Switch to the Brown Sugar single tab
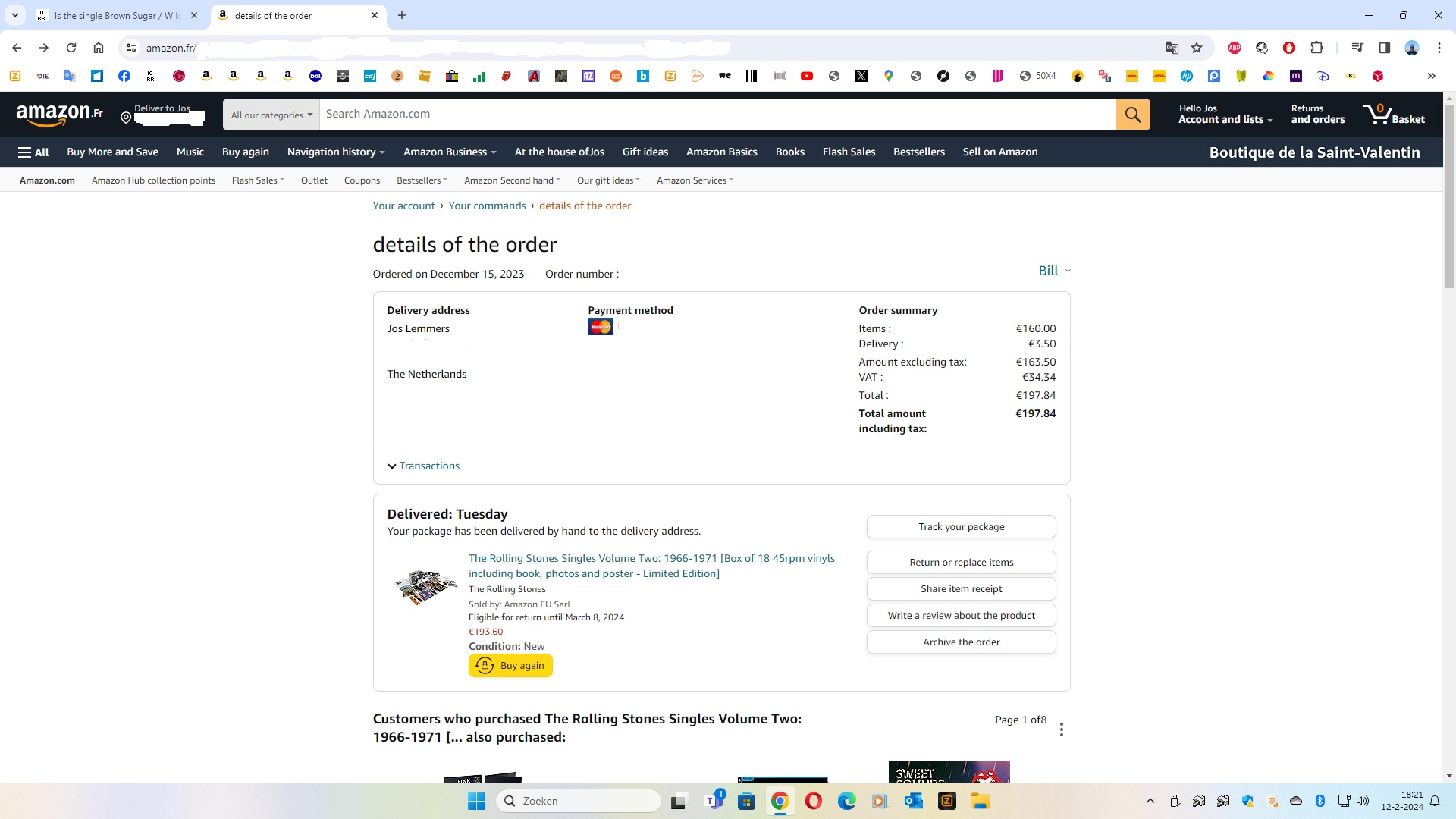Image resolution: width=1456 pixels, height=819 pixels. pyautogui.click(x=118, y=15)
